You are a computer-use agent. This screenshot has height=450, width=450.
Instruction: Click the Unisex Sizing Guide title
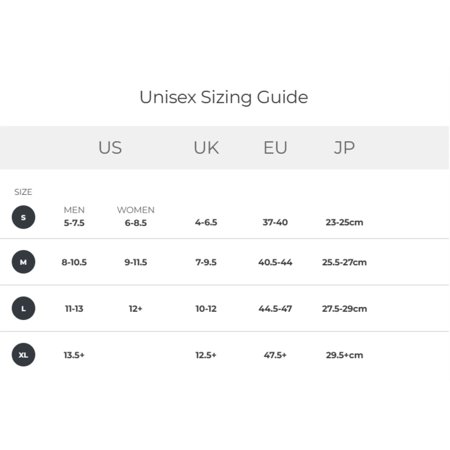coord(224,97)
